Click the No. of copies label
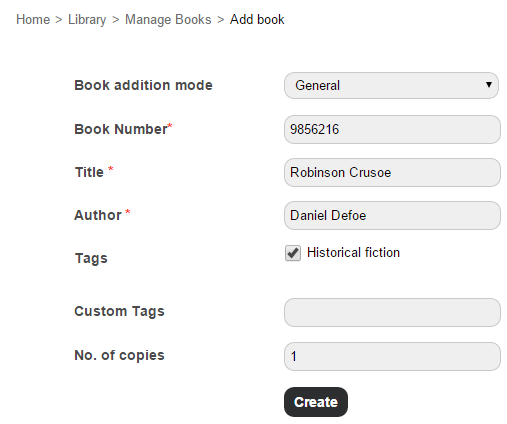507x424 pixels. click(x=119, y=355)
